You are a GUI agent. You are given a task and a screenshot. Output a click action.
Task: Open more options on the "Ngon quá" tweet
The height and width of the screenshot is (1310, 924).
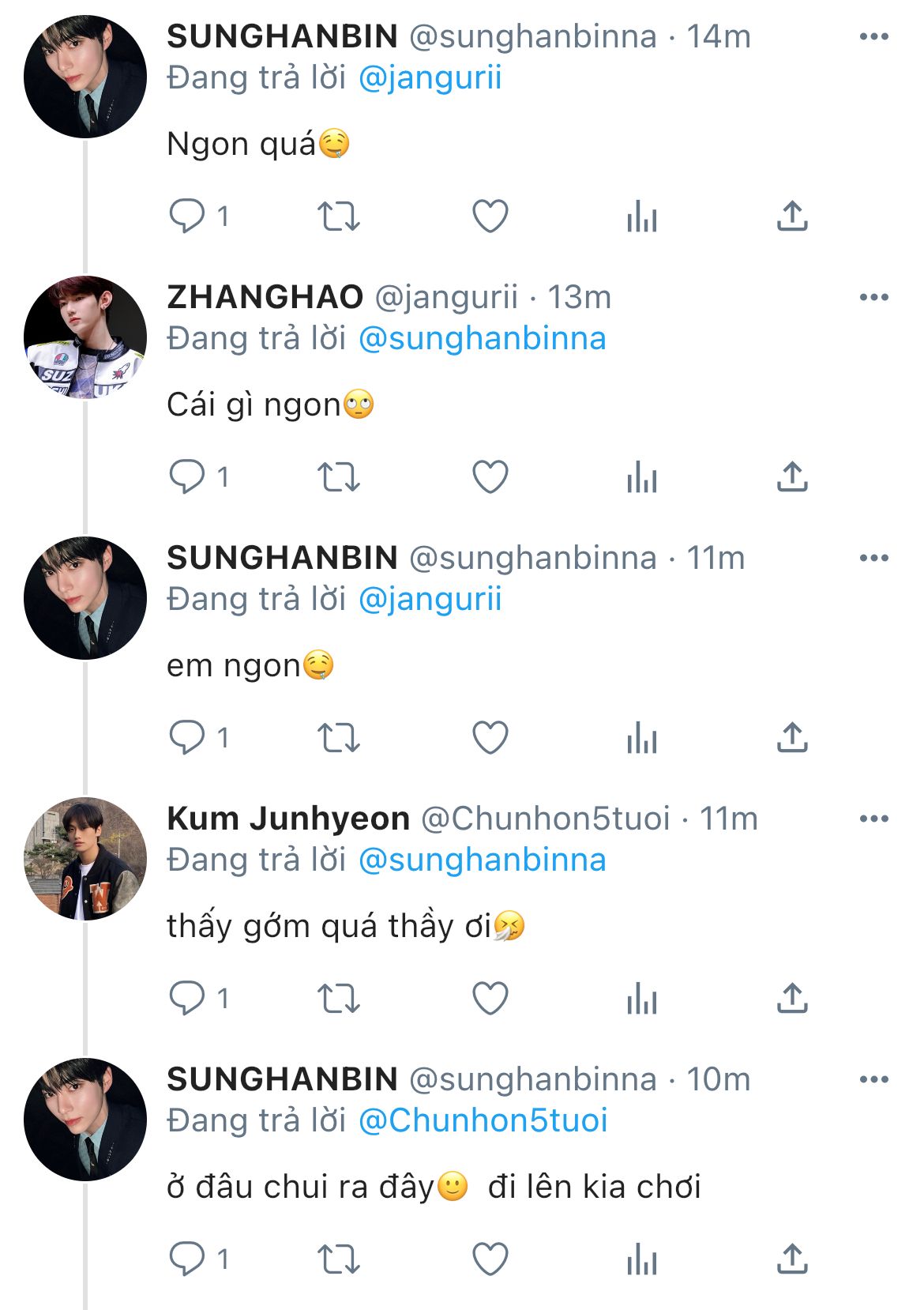873,36
